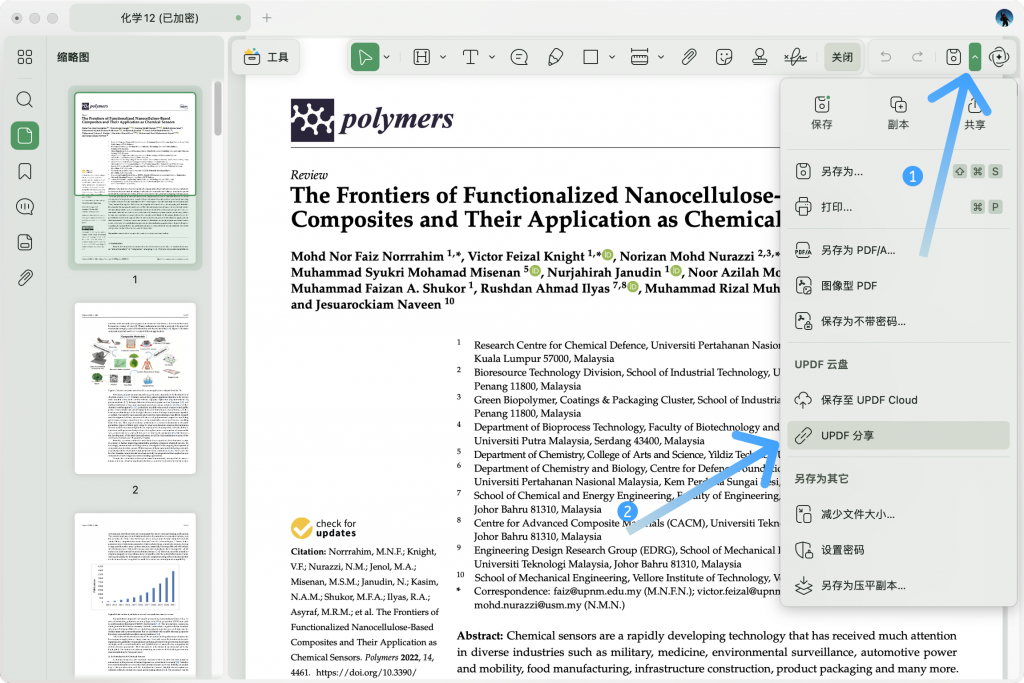Choose 保存为不带密码... entry

click(x=898, y=321)
